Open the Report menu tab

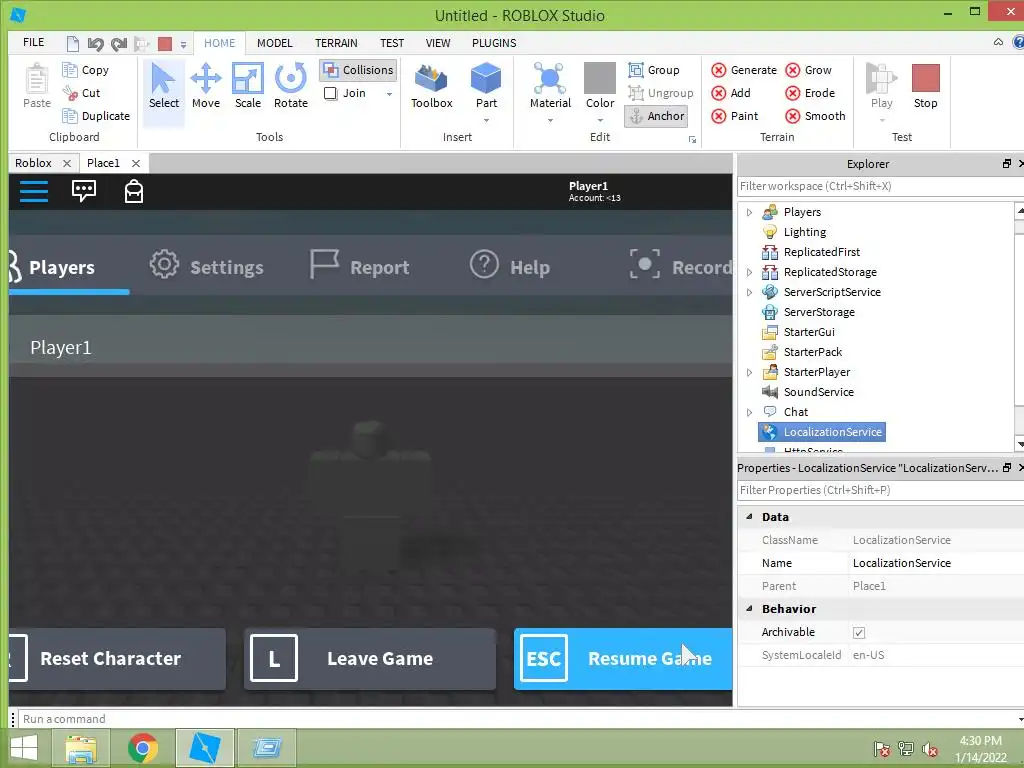tap(360, 267)
